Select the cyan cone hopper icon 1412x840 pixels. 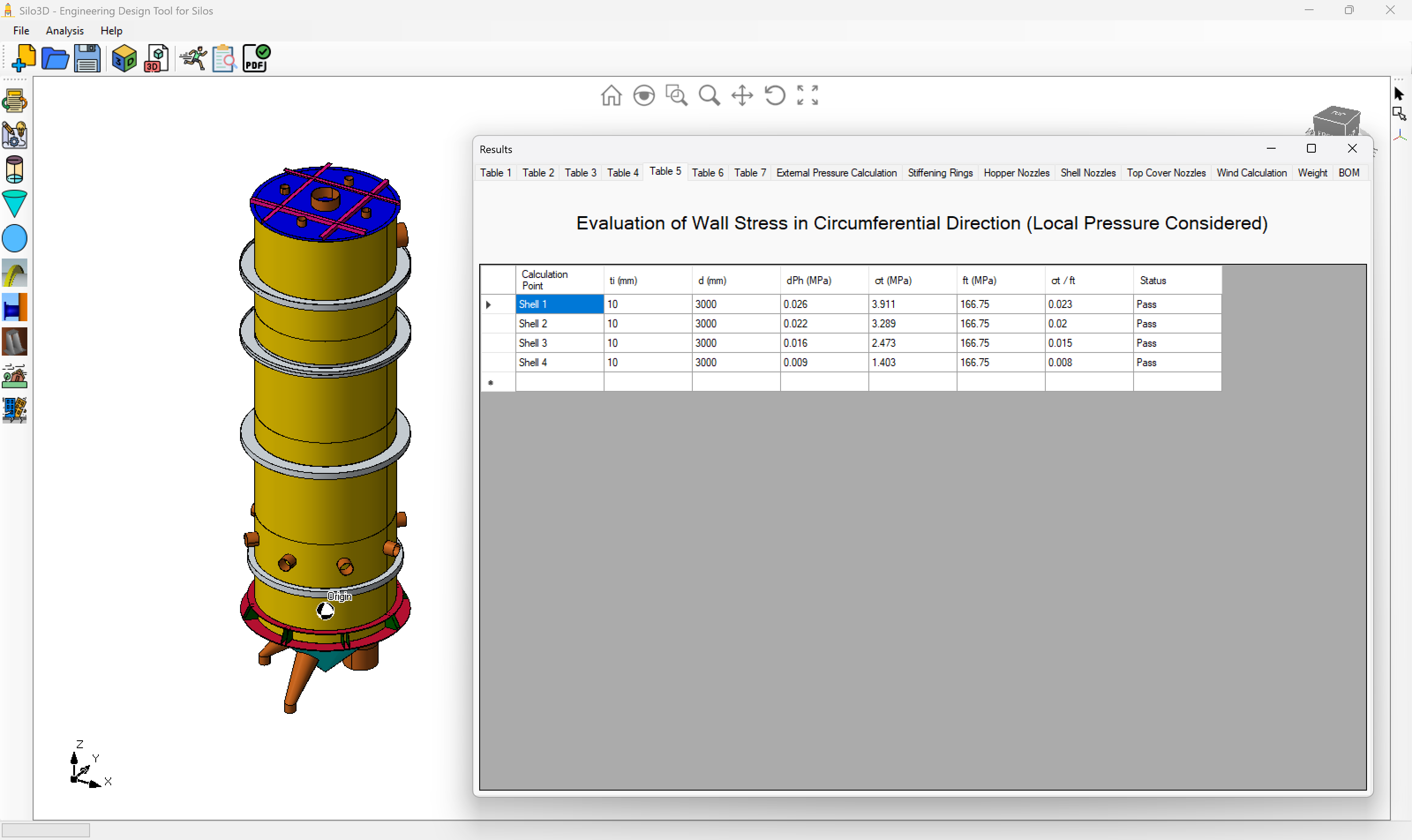(x=15, y=204)
